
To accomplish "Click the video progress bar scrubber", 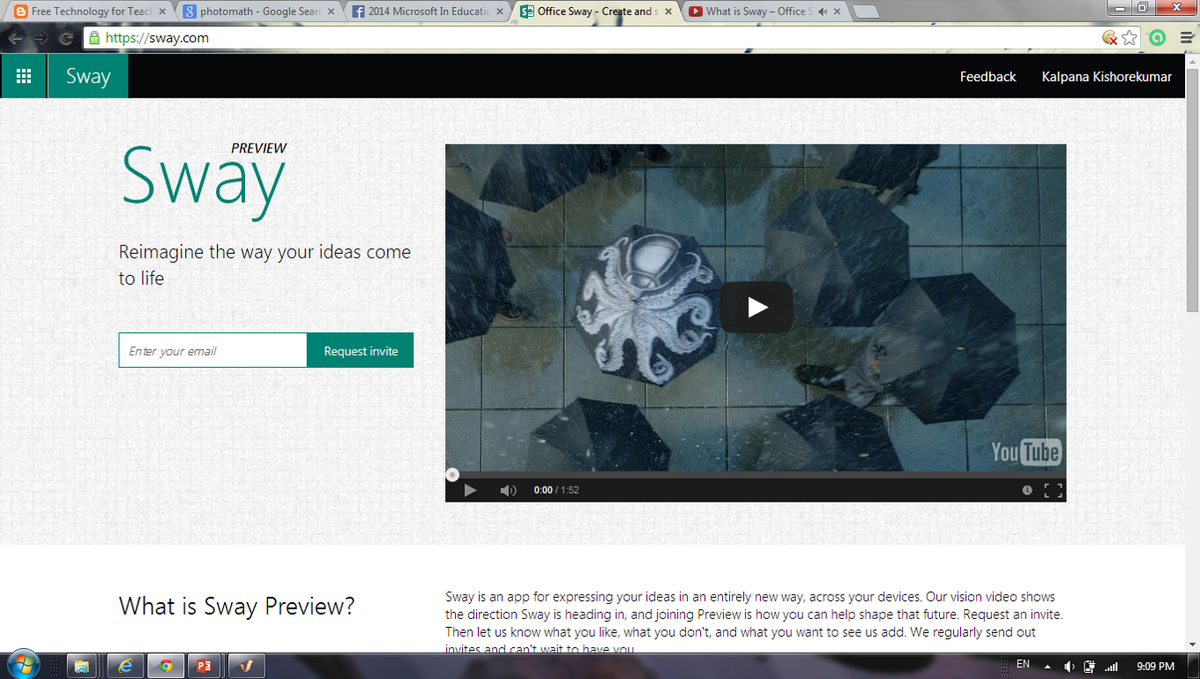I will pyautogui.click(x=452, y=475).
